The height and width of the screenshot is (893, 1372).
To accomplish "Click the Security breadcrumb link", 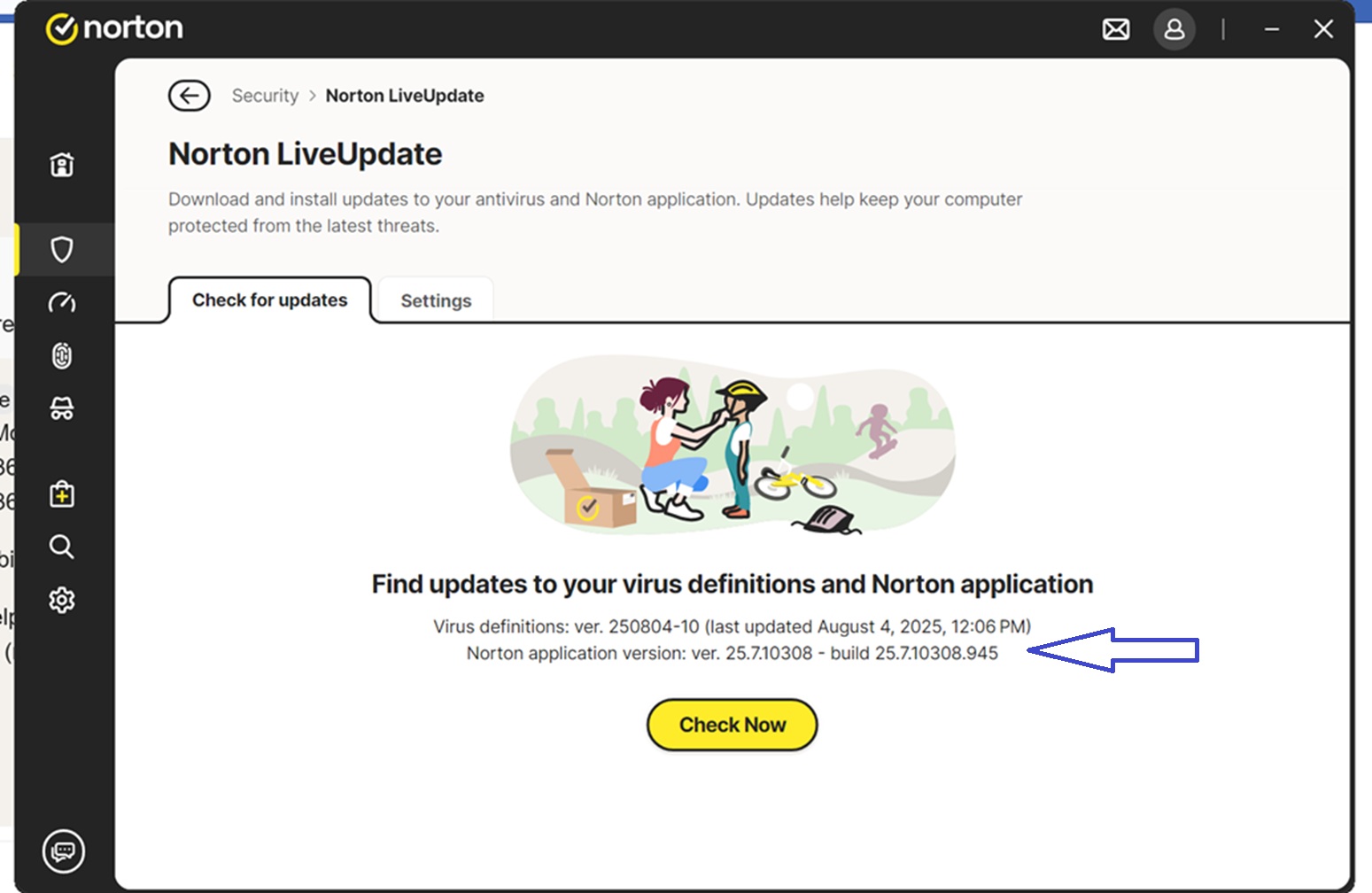I will pyautogui.click(x=265, y=96).
